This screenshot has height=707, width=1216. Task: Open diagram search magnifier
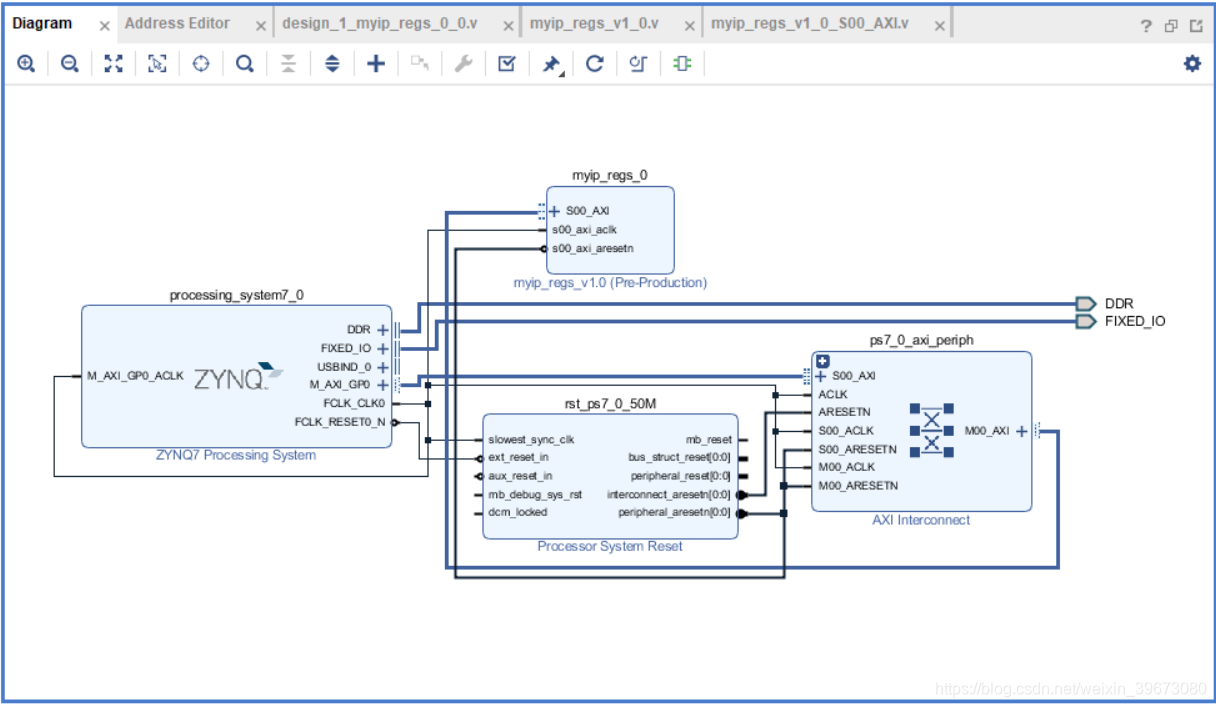coord(244,64)
